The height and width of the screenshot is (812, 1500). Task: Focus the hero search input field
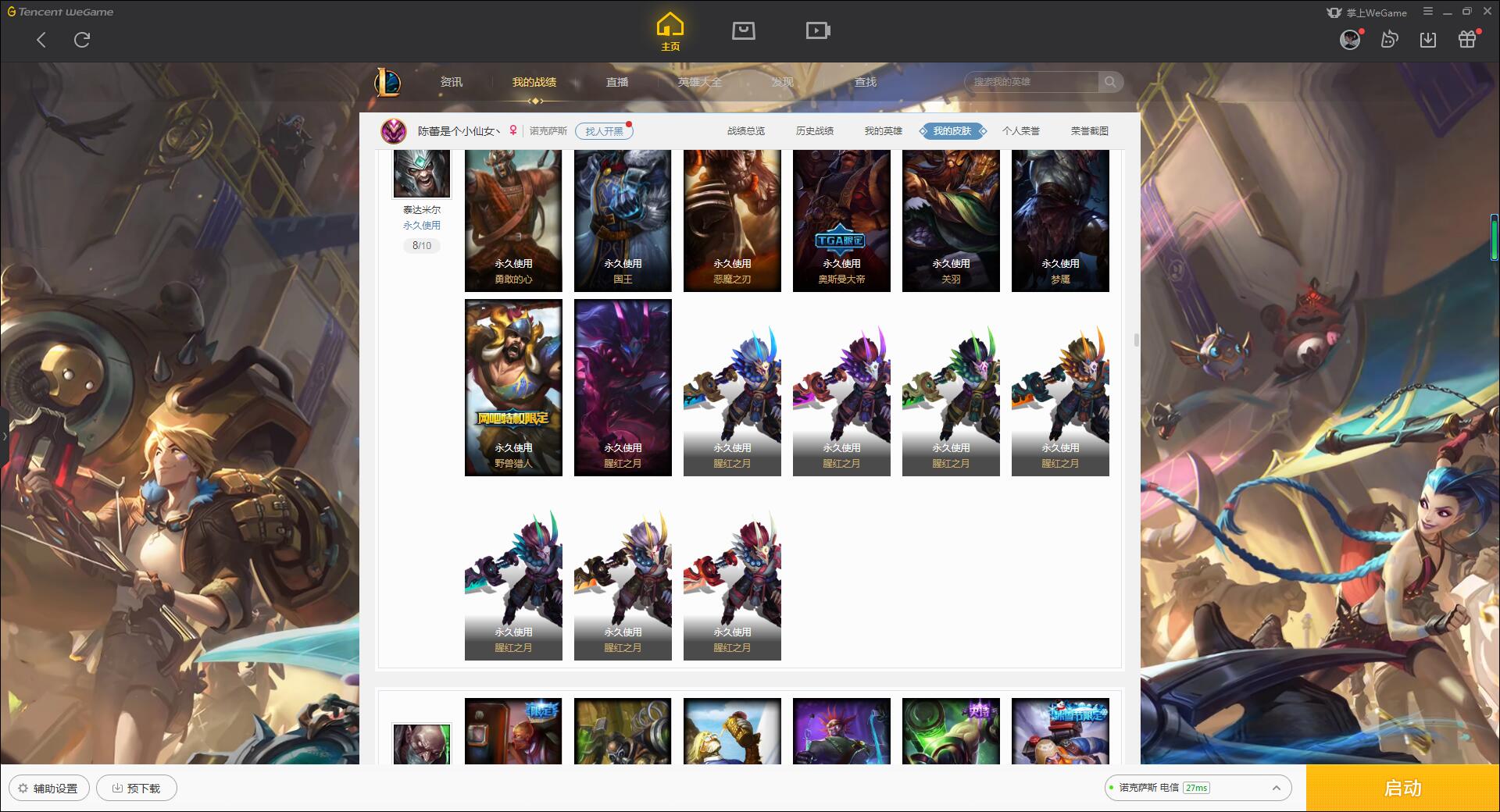(x=1031, y=82)
